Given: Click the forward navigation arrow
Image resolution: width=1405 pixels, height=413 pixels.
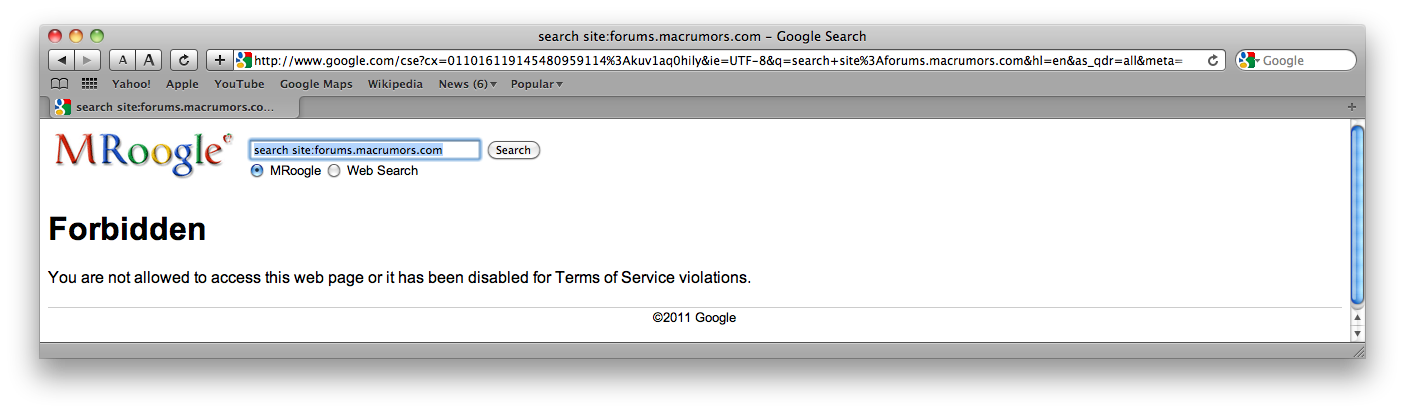Looking at the screenshot, I should tap(87, 60).
